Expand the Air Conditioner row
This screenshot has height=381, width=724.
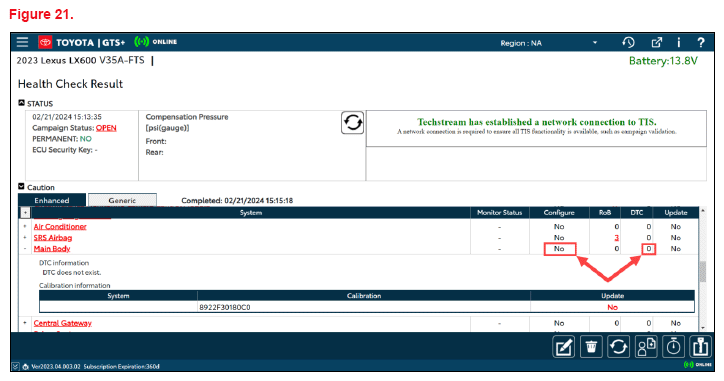[25, 226]
